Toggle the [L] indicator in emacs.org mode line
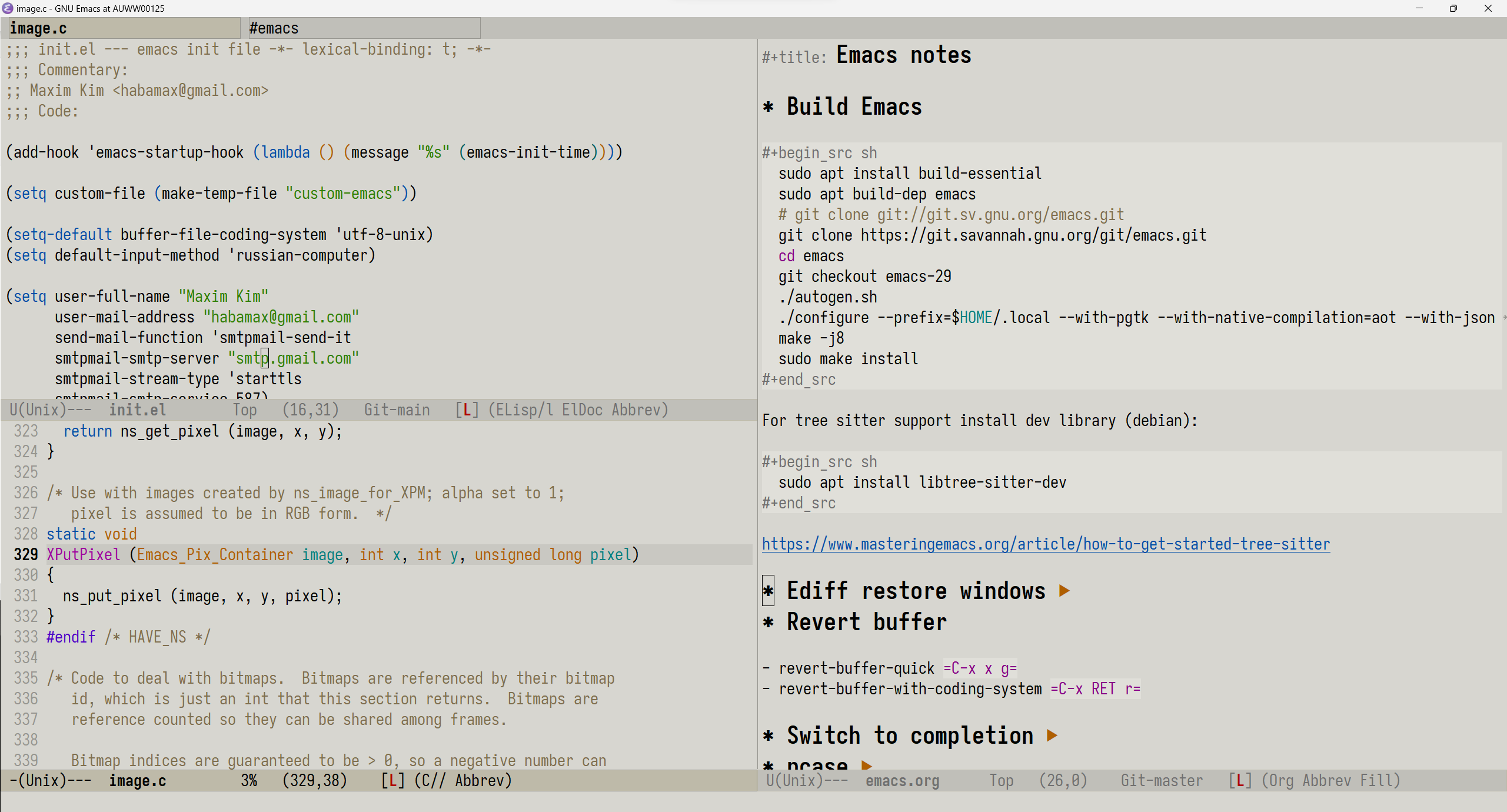 (x=1240, y=781)
